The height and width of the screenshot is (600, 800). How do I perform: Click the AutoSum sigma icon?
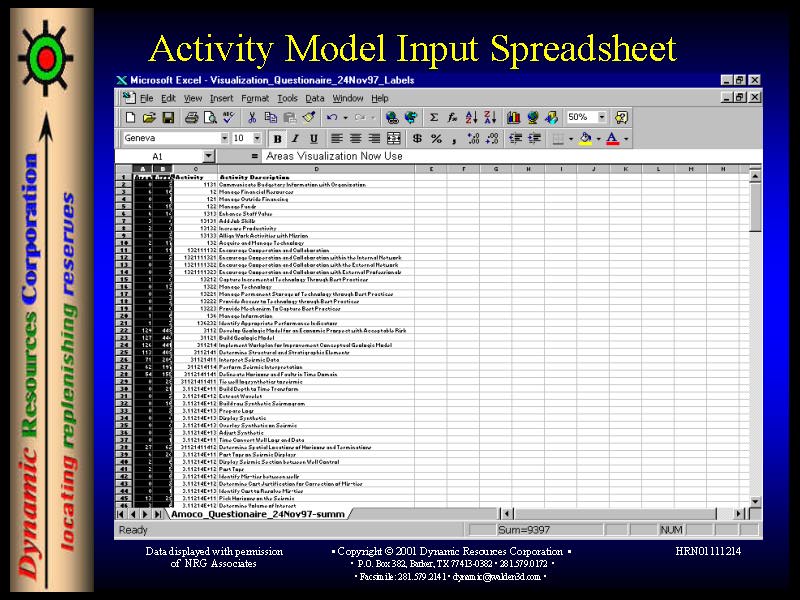434,118
